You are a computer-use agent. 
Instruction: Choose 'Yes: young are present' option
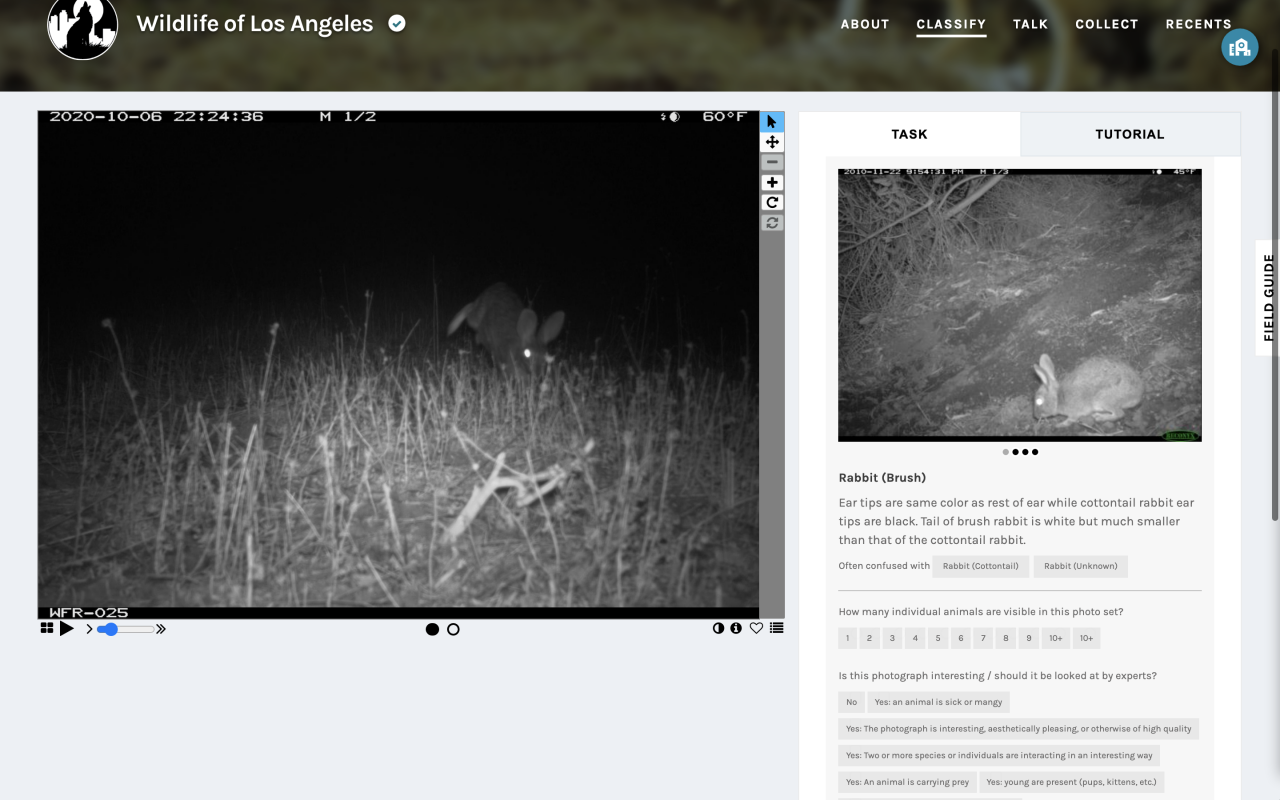click(x=1071, y=782)
